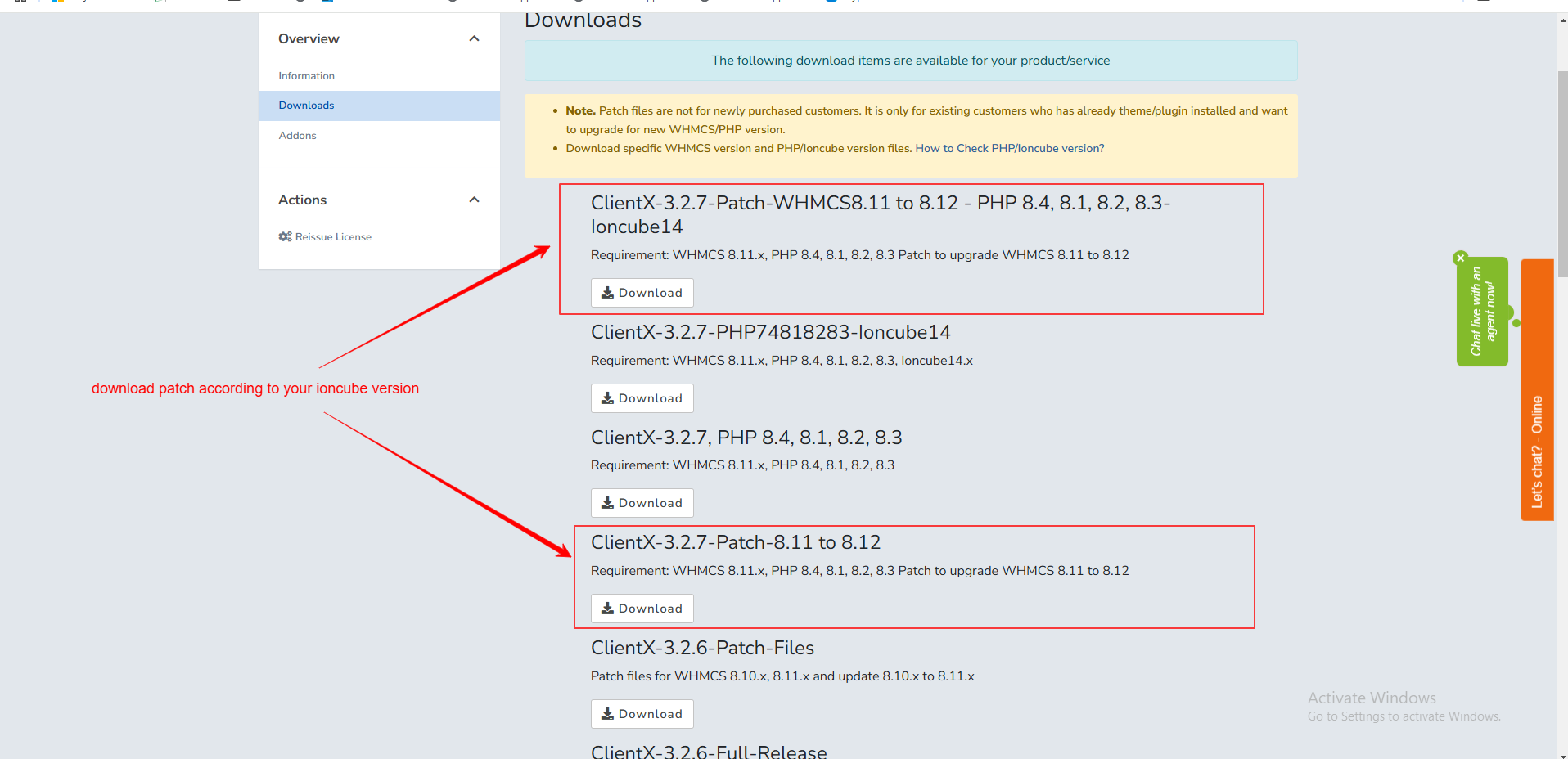This screenshot has height=759, width=1568.
Task: Open the Information sidebar item
Action: tap(306, 76)
